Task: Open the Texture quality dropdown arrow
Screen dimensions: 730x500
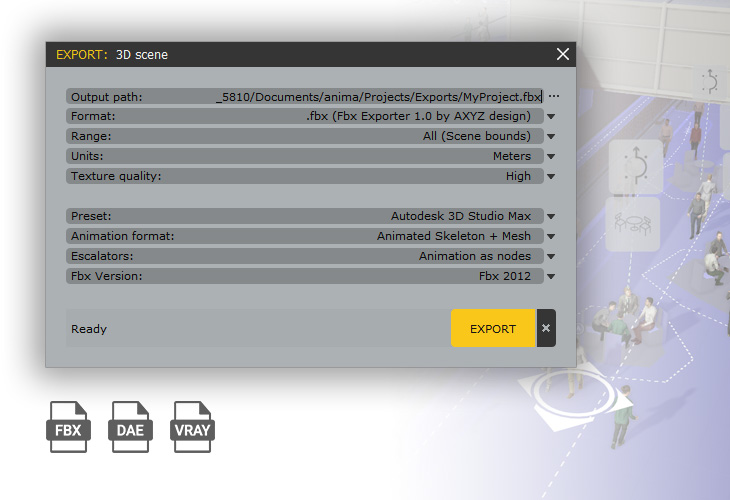Action: pyautogui.click(x=551, y=176)
